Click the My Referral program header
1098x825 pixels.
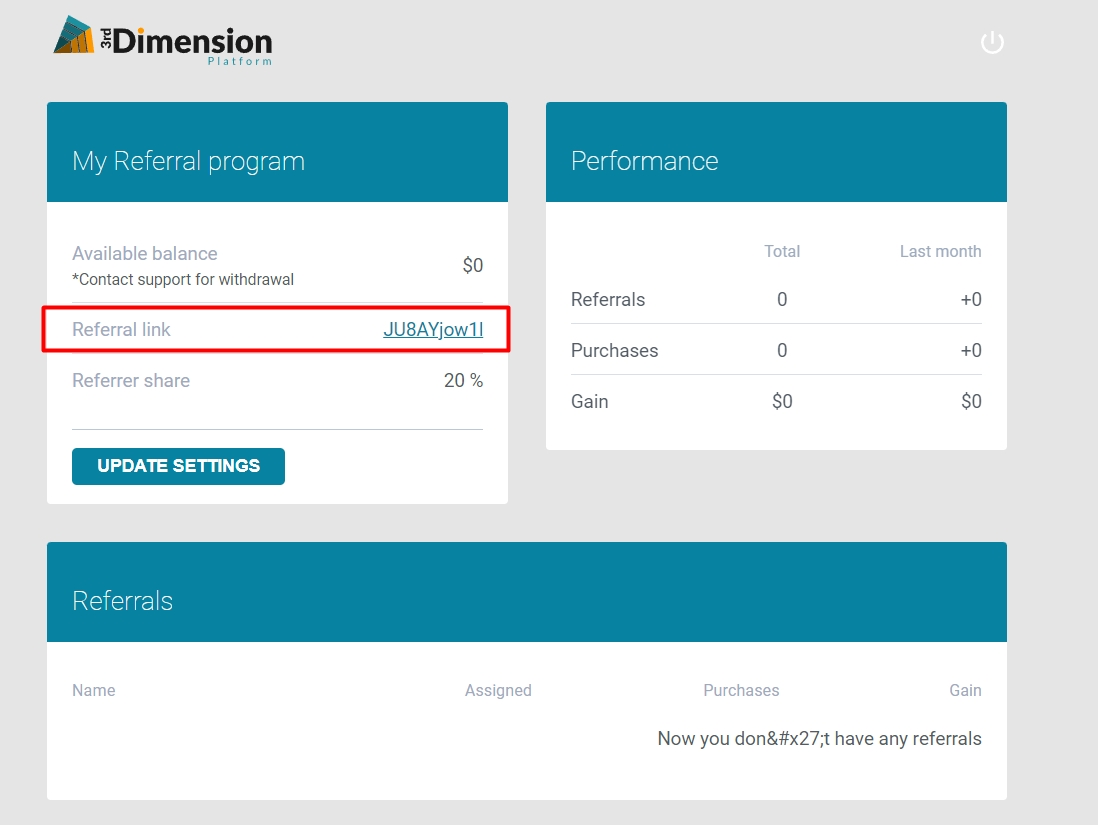pos(188,161)
